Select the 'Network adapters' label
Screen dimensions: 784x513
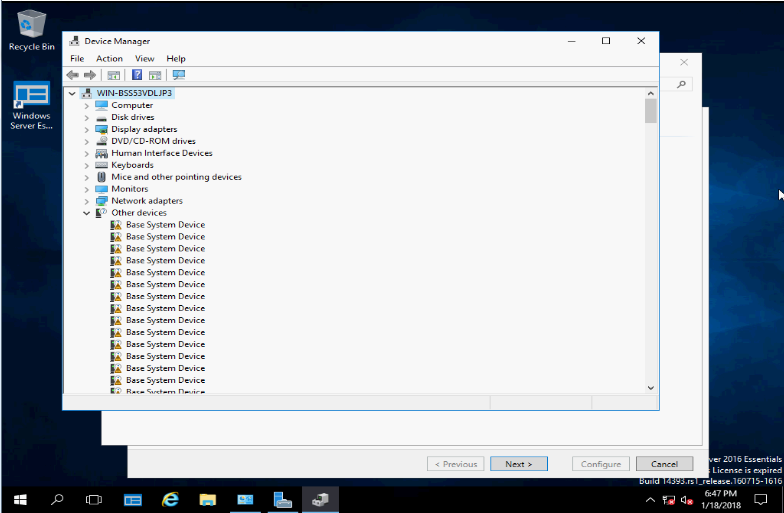[x=147, y=200]
